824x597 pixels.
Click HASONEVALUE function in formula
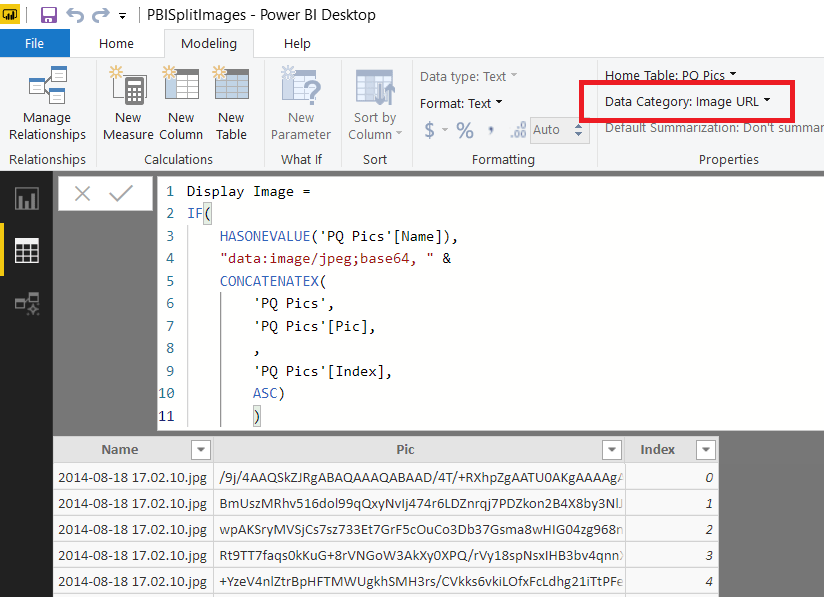tap(265, 236)
